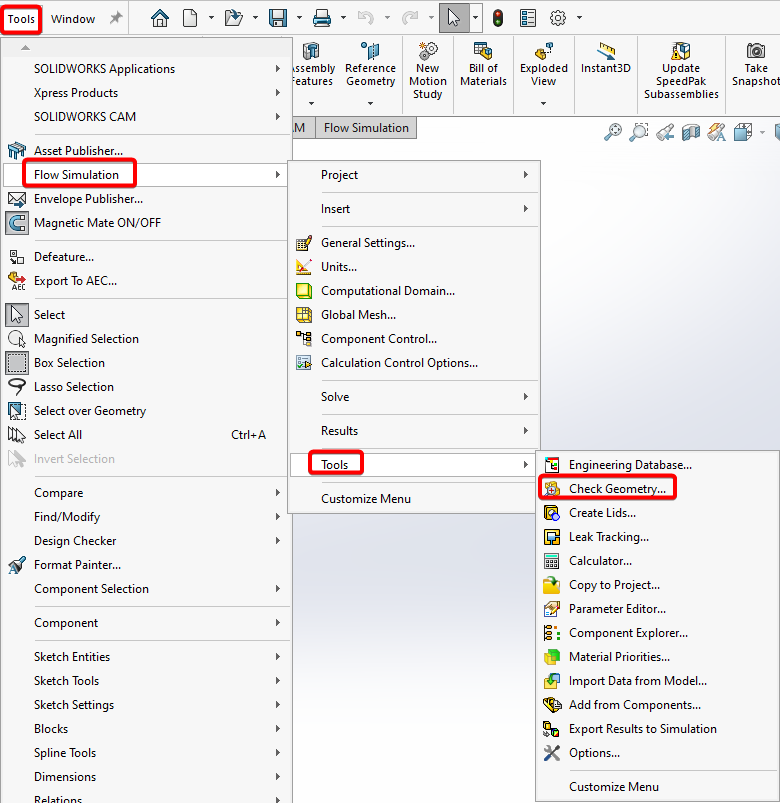This screenshot has width=780, height=803.
Task: Expand the Options gear dropdown arrow
Action: pyautogui.click(x=579, y=18)
